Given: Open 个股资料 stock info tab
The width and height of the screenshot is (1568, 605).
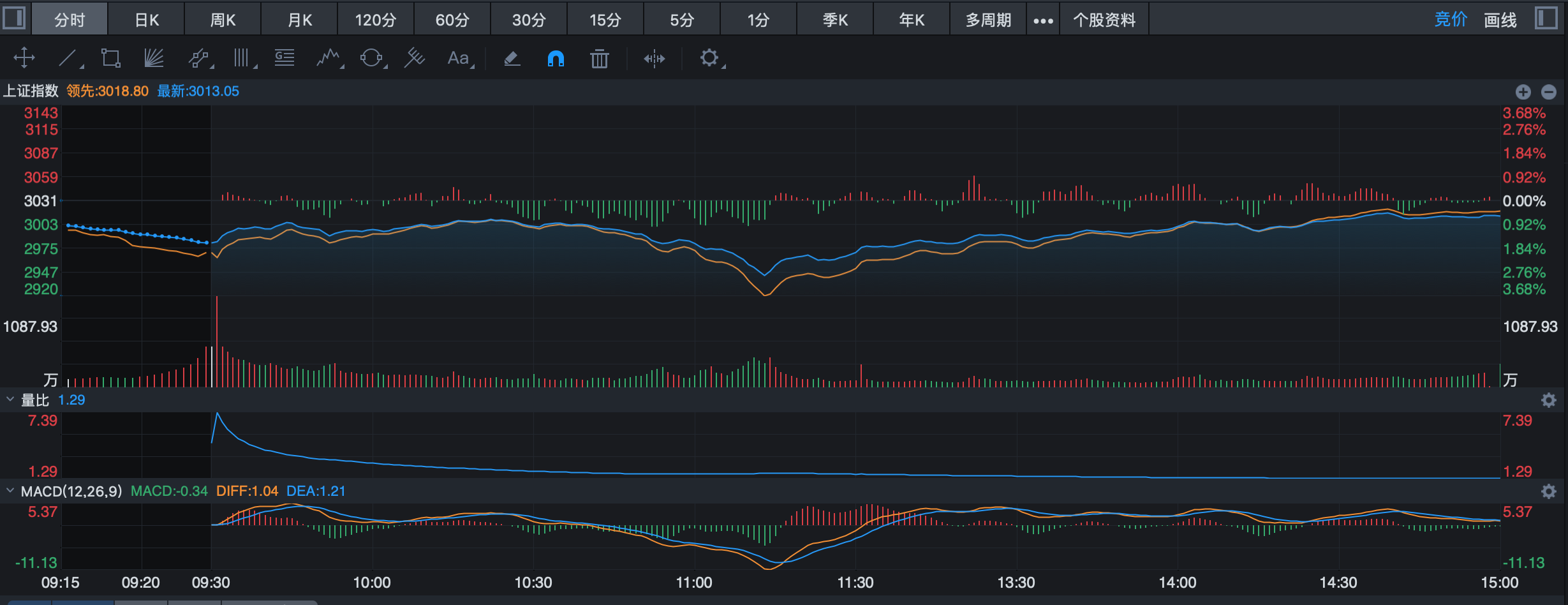Looking at the screenshot, I should coord(1104,20).
